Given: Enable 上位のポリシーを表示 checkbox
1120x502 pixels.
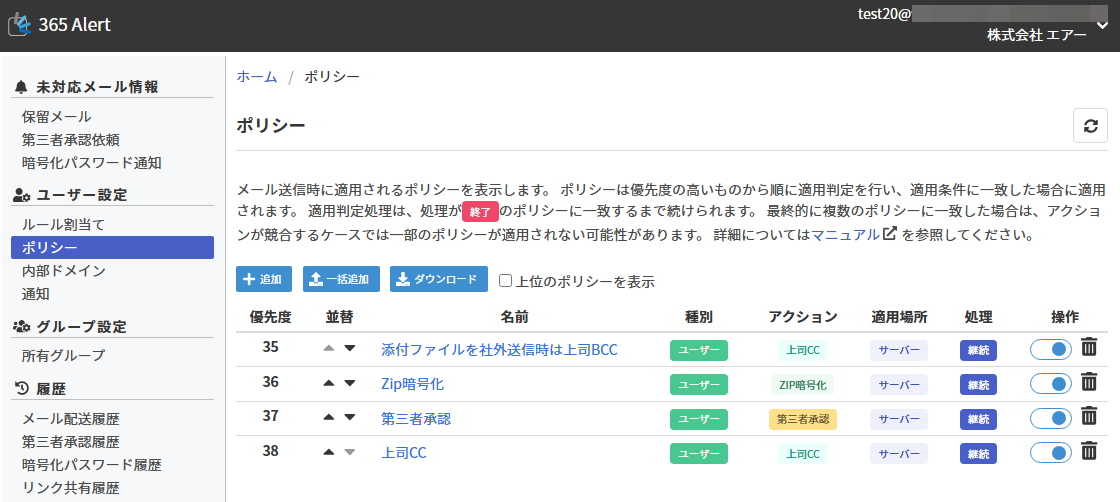Looking at the screenshot, I should [x=506, y=281].
